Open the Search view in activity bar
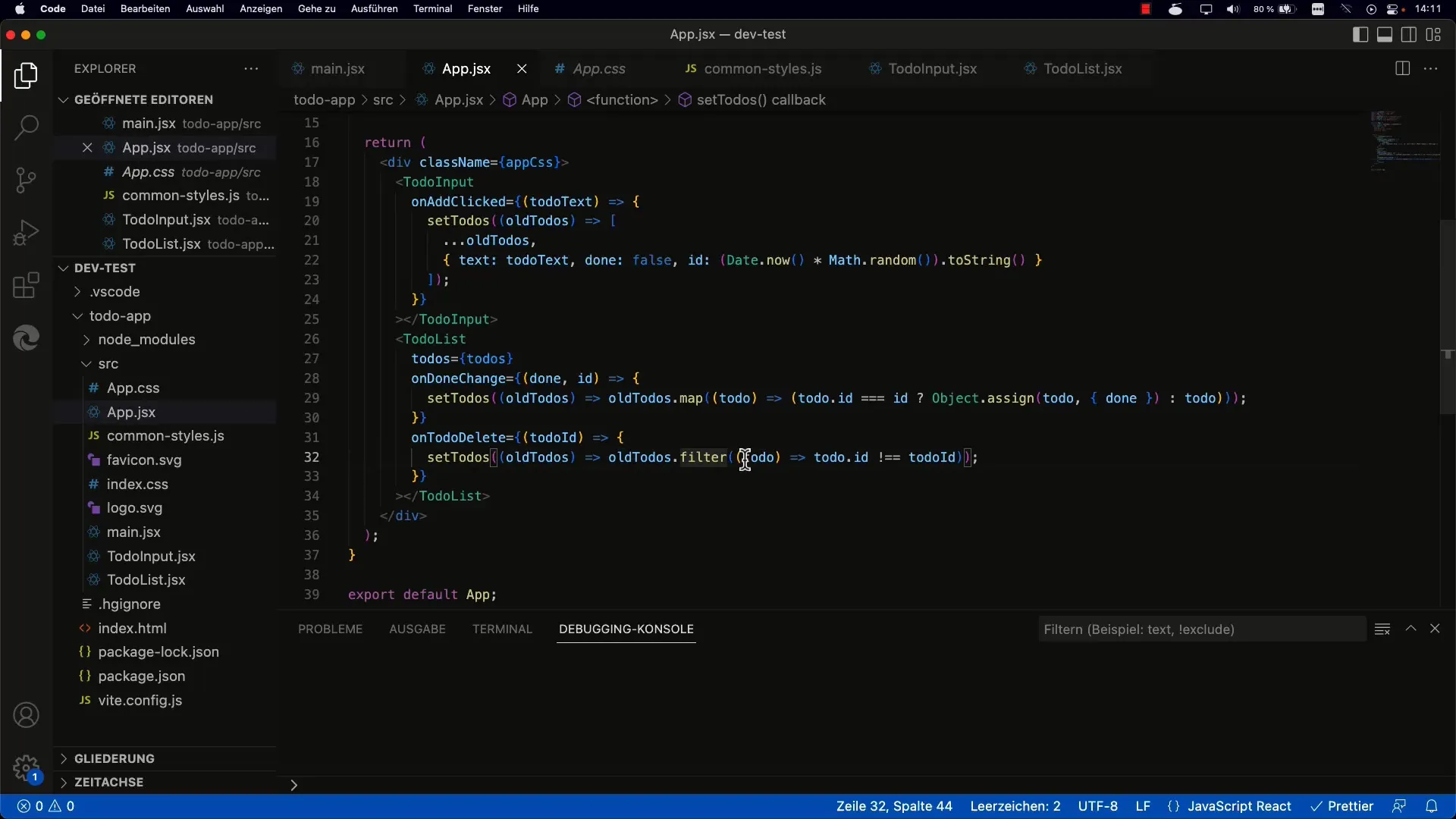The width and height of the screenshot is (1456, 819). (x=26, y=127)
